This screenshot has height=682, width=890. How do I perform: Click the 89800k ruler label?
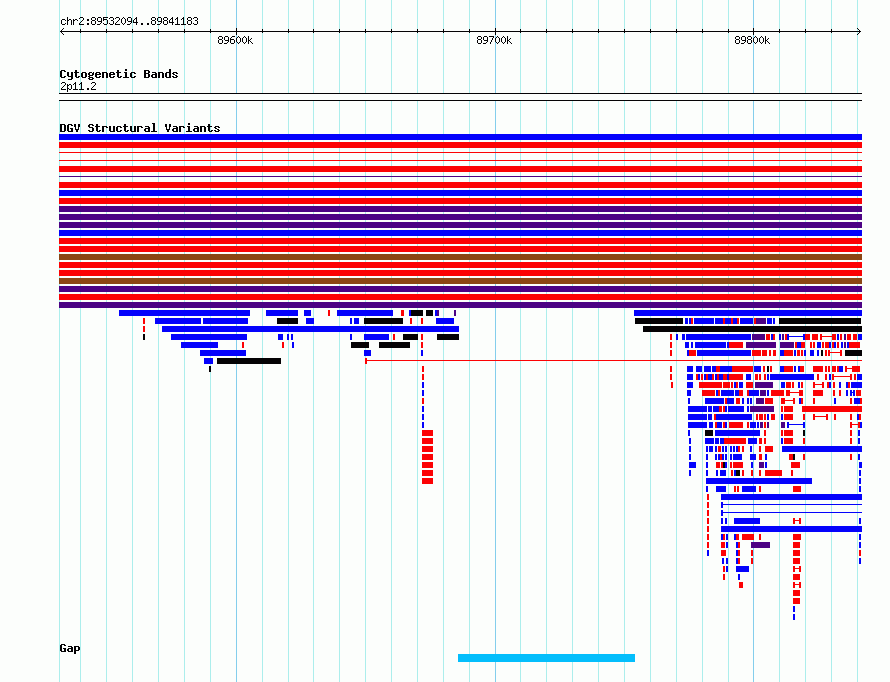coord(752,40)
